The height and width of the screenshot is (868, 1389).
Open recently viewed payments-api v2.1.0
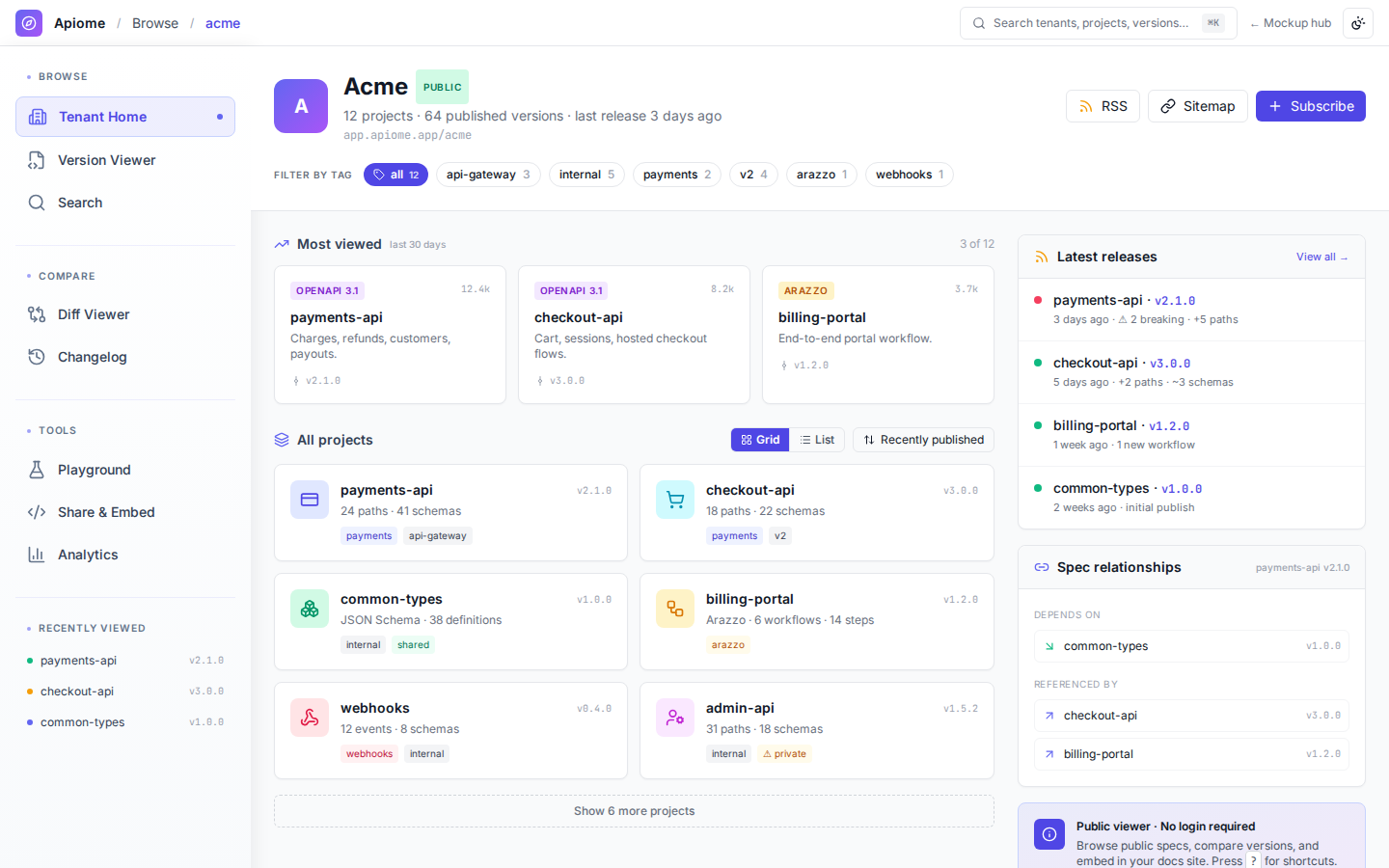click(125, 661)
